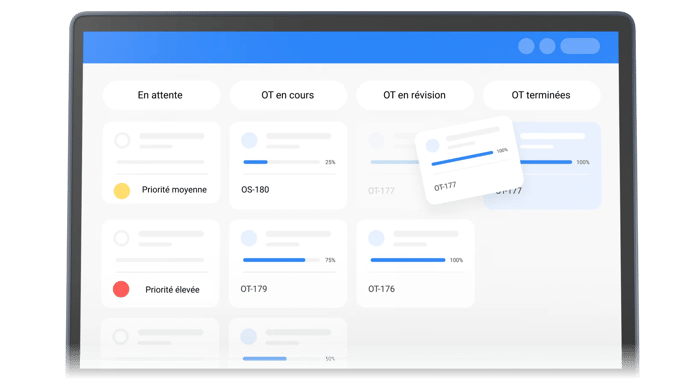
Task: Select the Priorité élevée label
Action: (x=172, y=290)
